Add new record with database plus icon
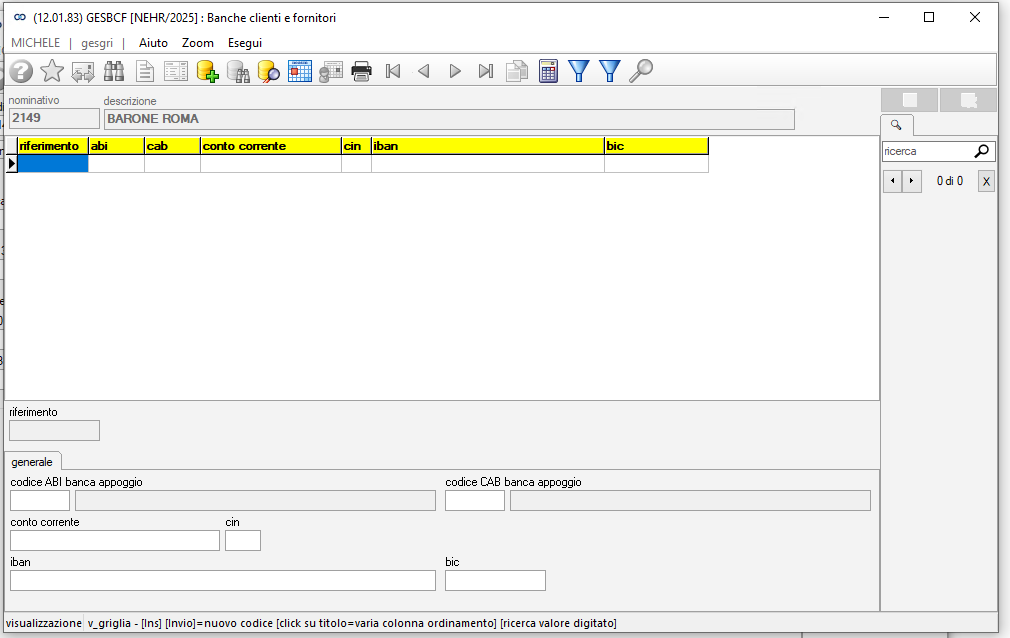This screenshot has height=638, width=1010. [207, 71]
